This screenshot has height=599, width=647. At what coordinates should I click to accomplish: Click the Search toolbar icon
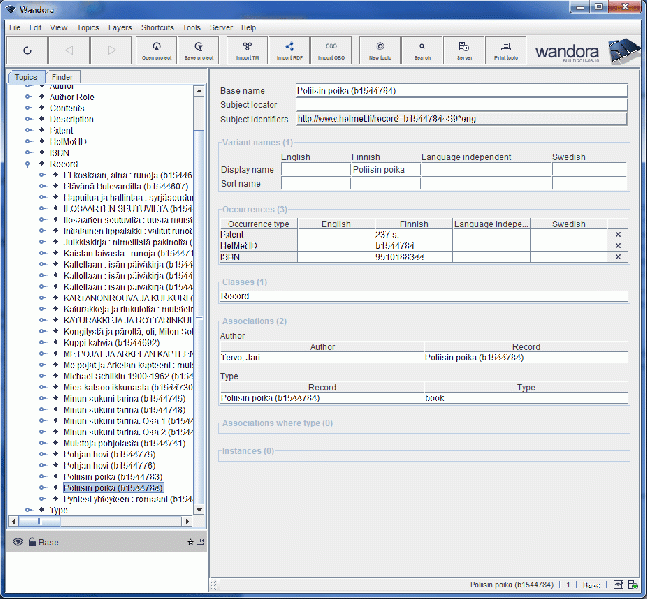pos(422,49)
